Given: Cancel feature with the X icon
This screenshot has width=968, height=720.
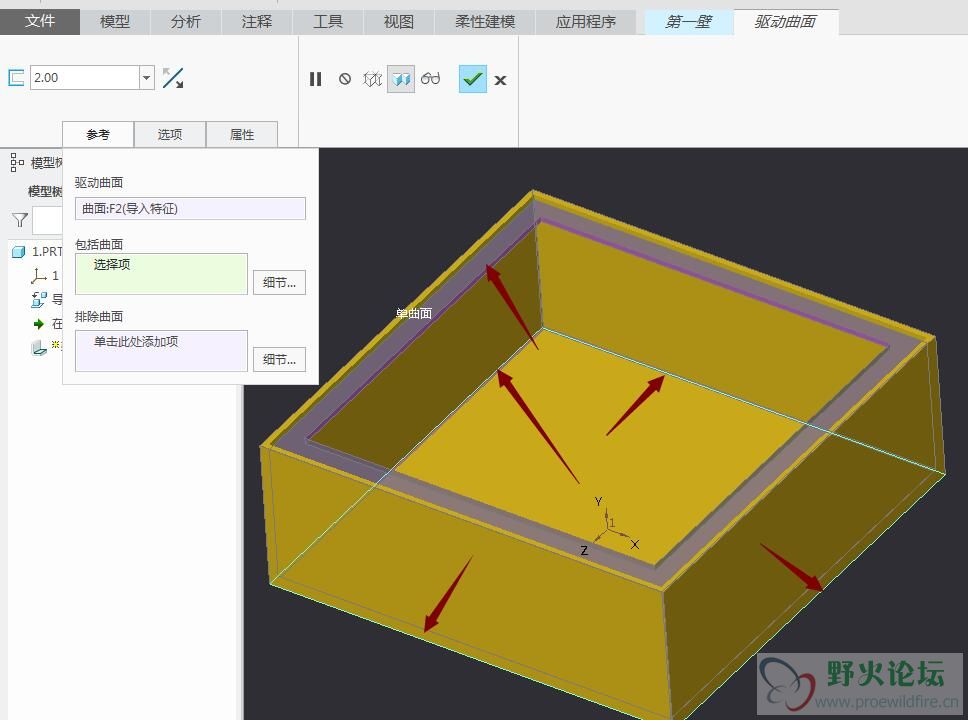Looking at the screenshot, I should (501, 80).
